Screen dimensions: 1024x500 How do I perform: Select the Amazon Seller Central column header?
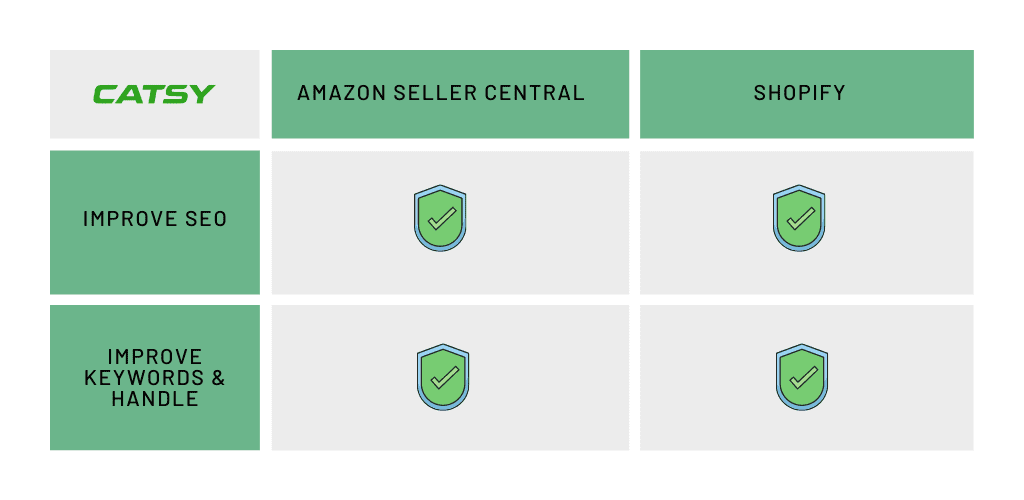pos(450,94)
